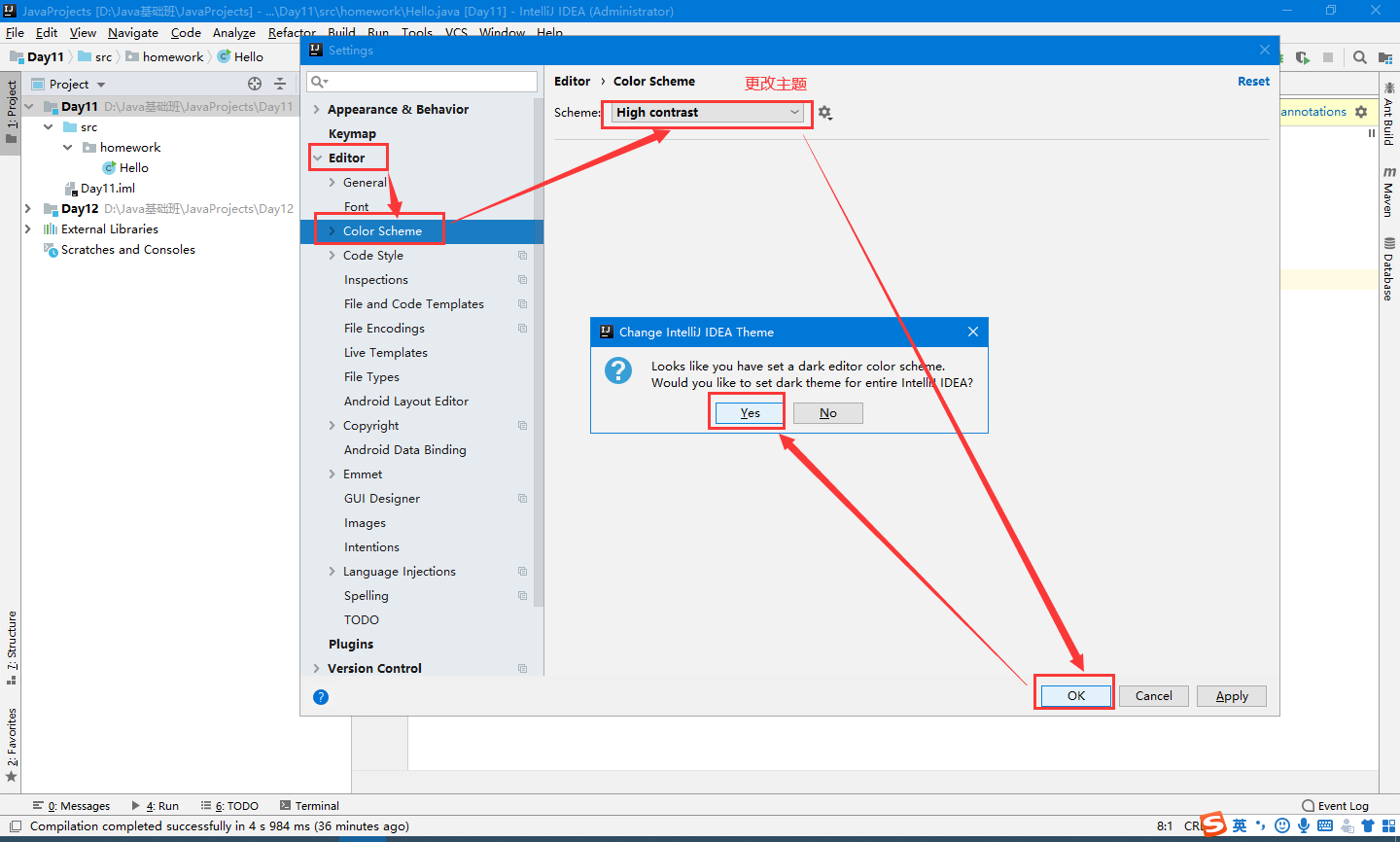This screenshot has width=1400, height=842.
Task: Click the Sogou emoji smiley icon
Action: [x=1282, y=825]
